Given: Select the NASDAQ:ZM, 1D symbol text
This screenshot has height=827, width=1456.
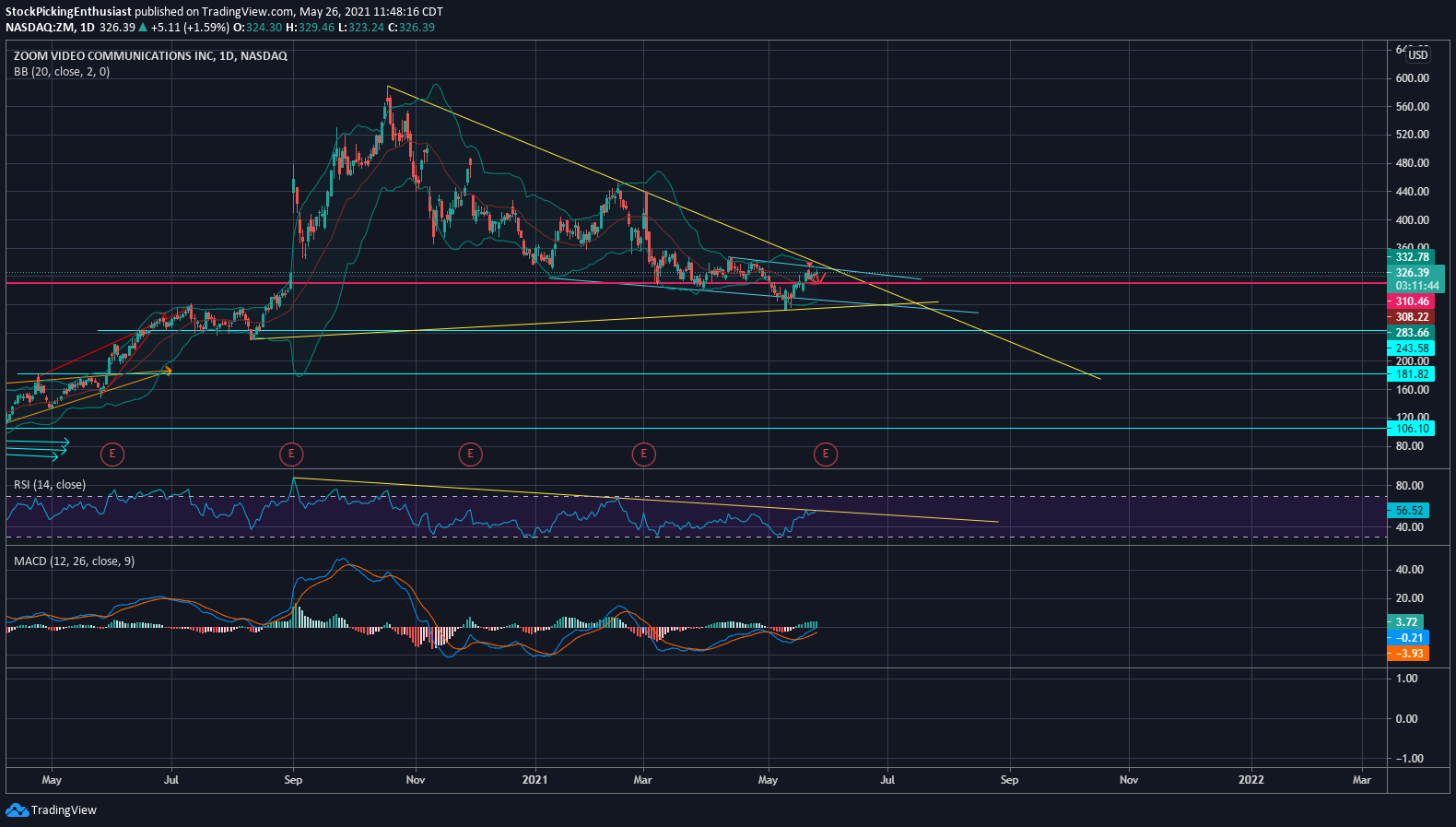Looking at the screenshot, I should [x=50, y=28].
